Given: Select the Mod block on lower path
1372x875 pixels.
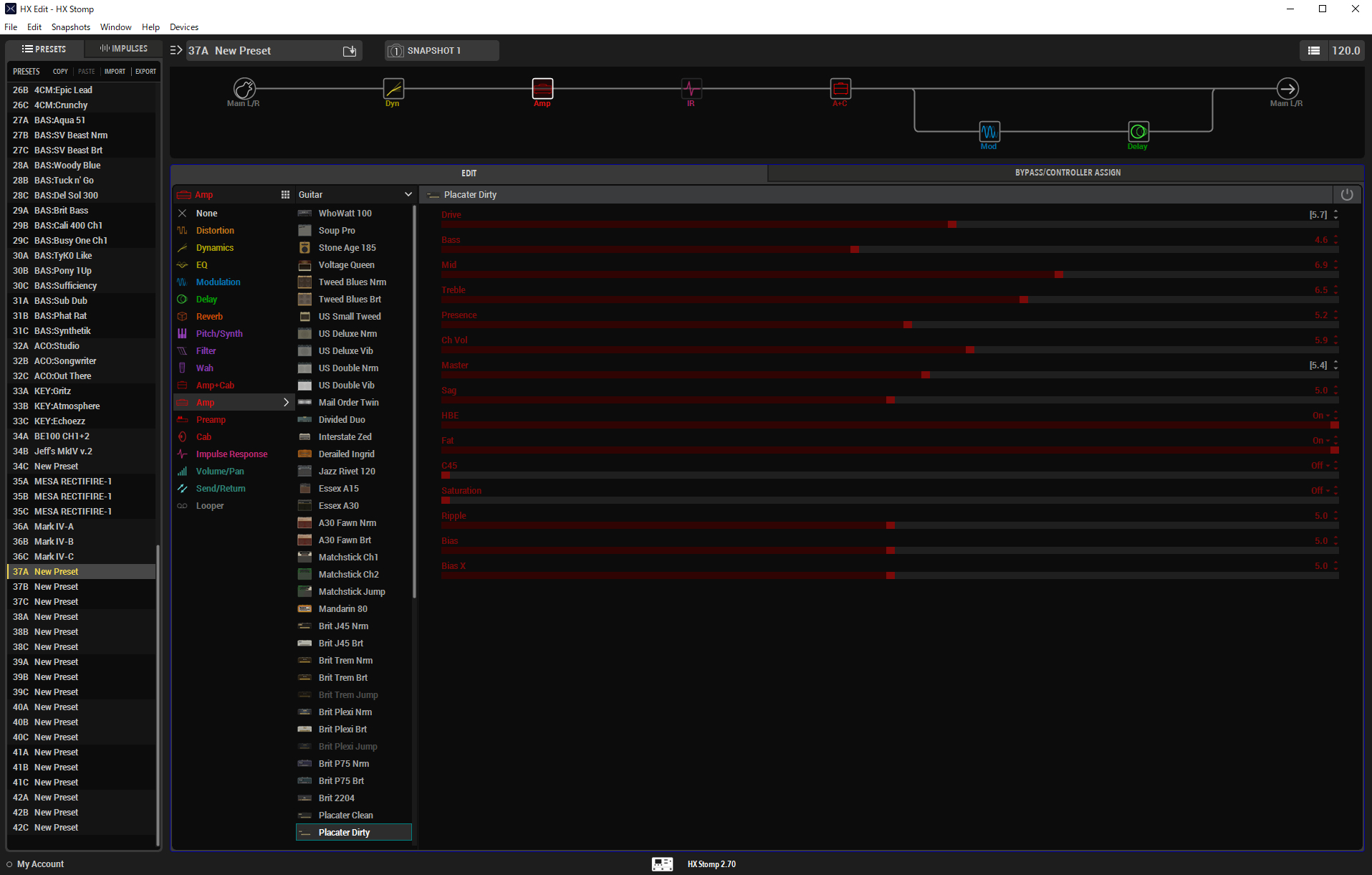Looking at the screenshot, I should pyautogui.click(x=989, y=132).
